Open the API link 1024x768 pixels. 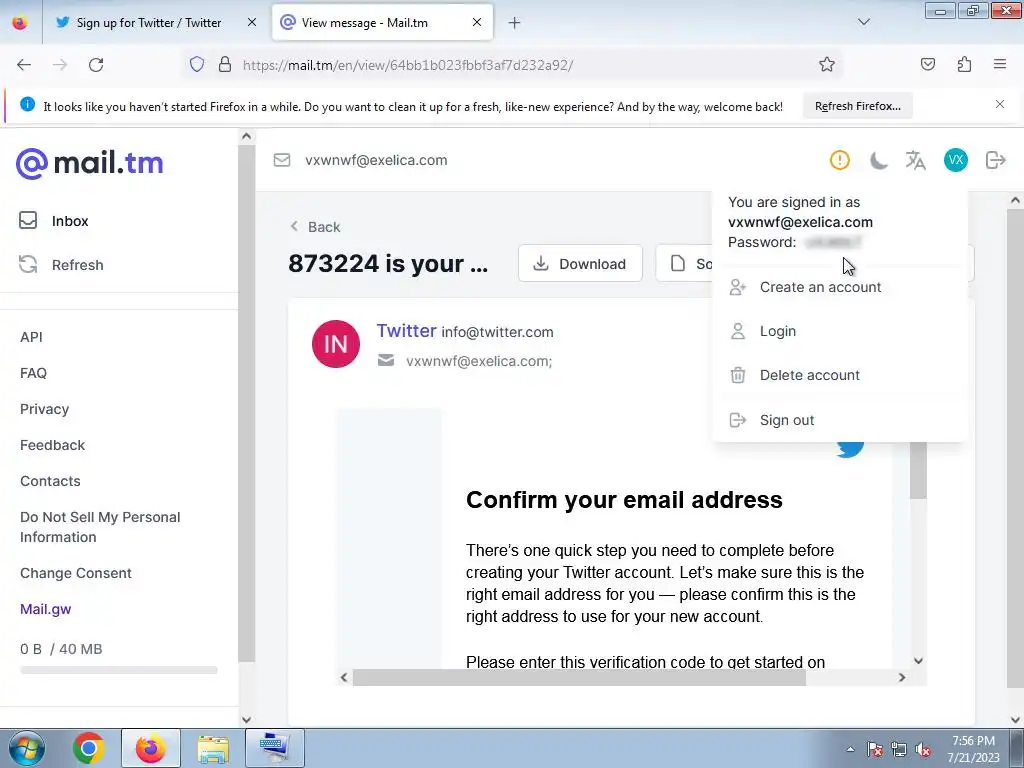31,337
